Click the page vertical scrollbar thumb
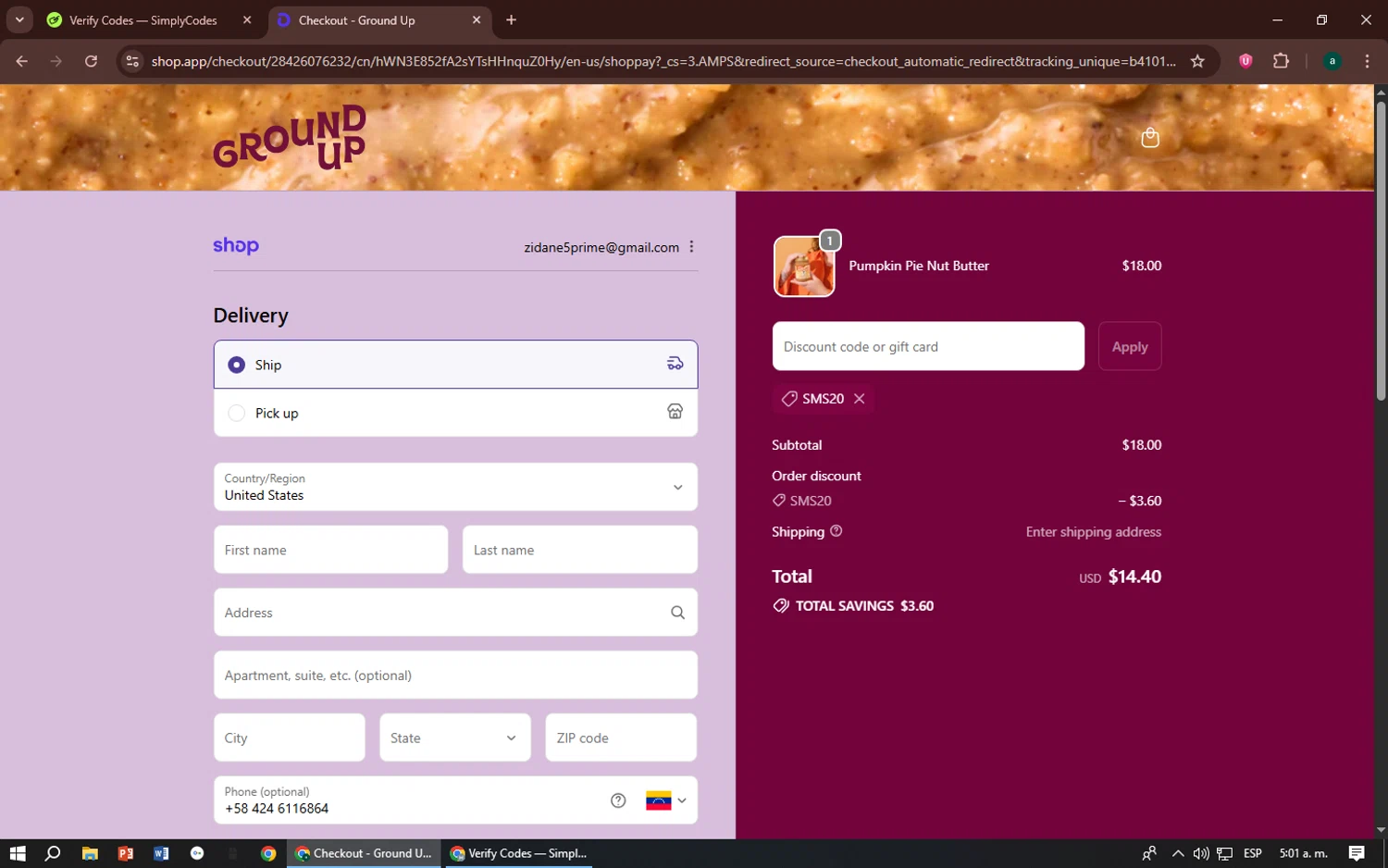1388x868 pixels. click(1381, 250)
